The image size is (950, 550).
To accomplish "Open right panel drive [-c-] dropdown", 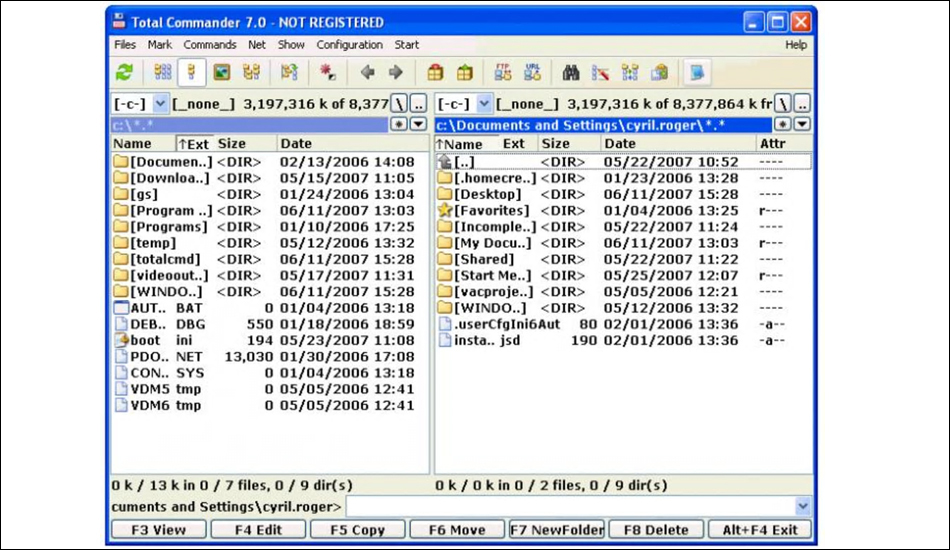I will [483, 104].
